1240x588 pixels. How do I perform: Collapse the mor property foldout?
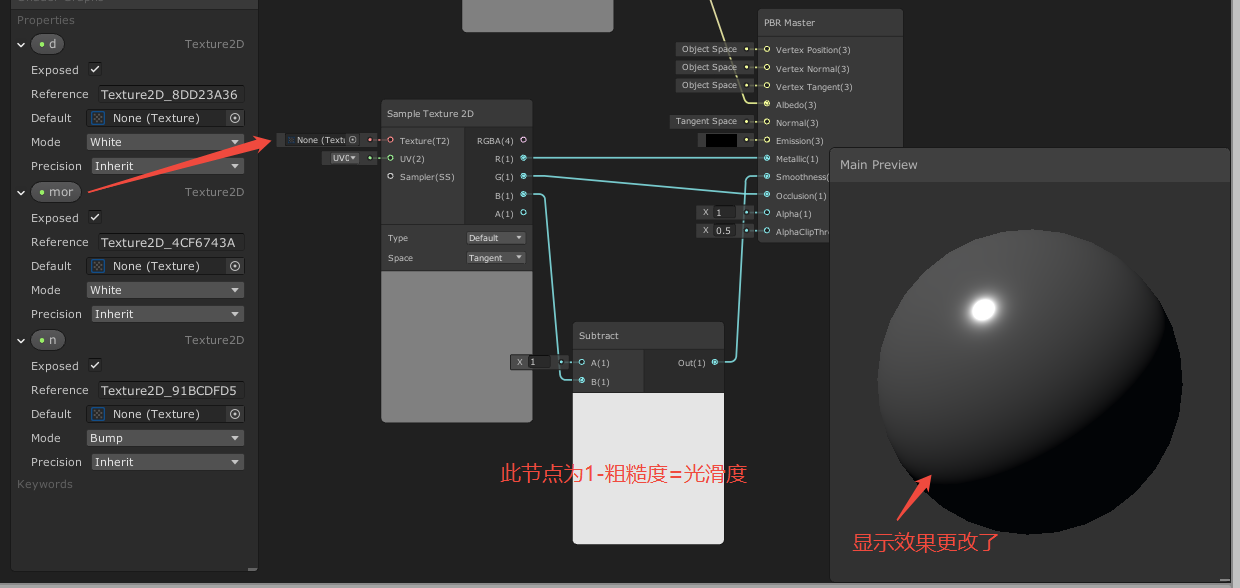[21, 192]
